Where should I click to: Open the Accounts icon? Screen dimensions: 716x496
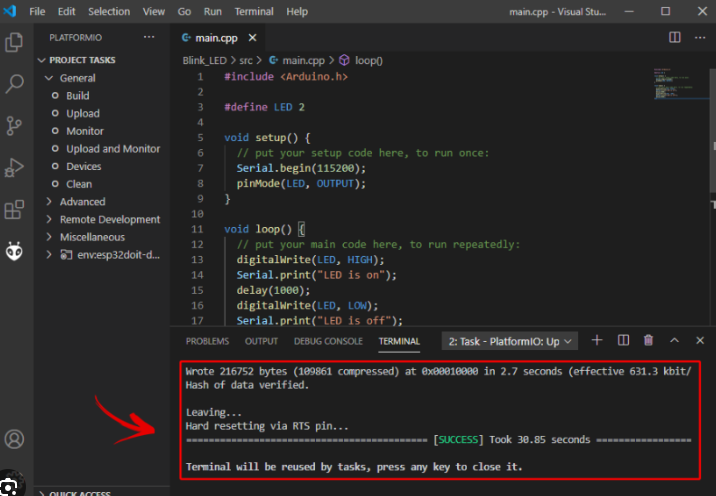tap(15, 439)
